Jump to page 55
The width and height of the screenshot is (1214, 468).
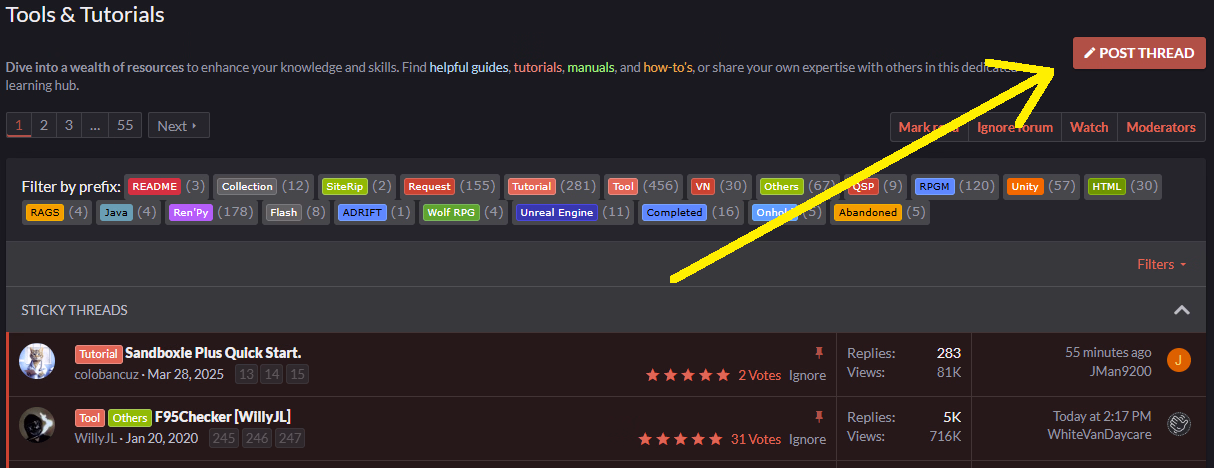(125, 126)
